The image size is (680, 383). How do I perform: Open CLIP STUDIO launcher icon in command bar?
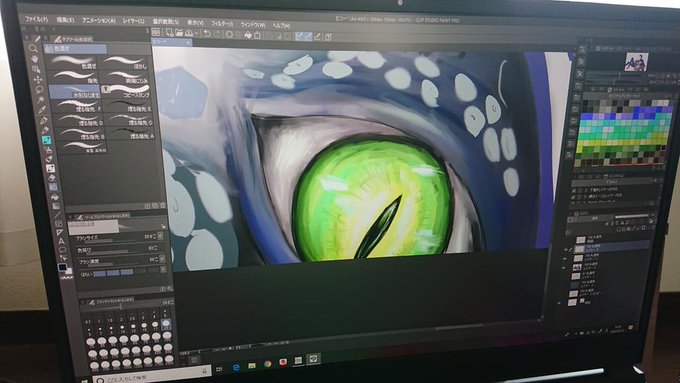[156, 32]
